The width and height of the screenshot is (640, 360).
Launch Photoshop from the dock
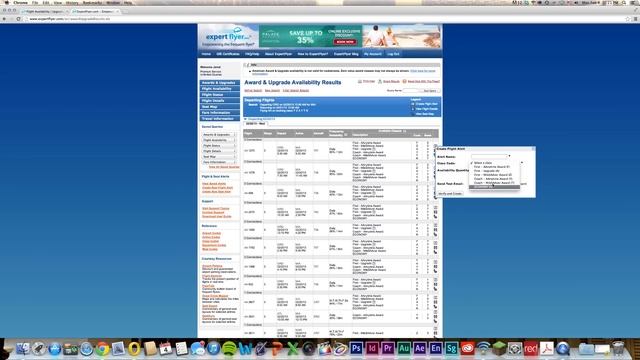click(356, 349)
